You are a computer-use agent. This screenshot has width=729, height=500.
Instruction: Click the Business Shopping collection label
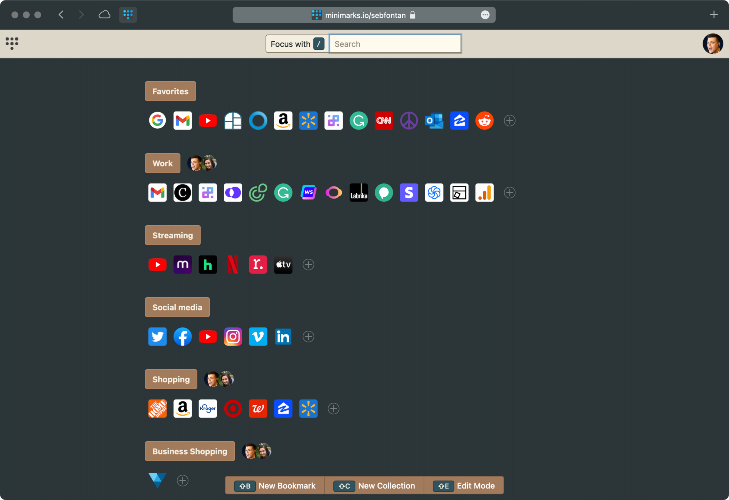point(190,451)
